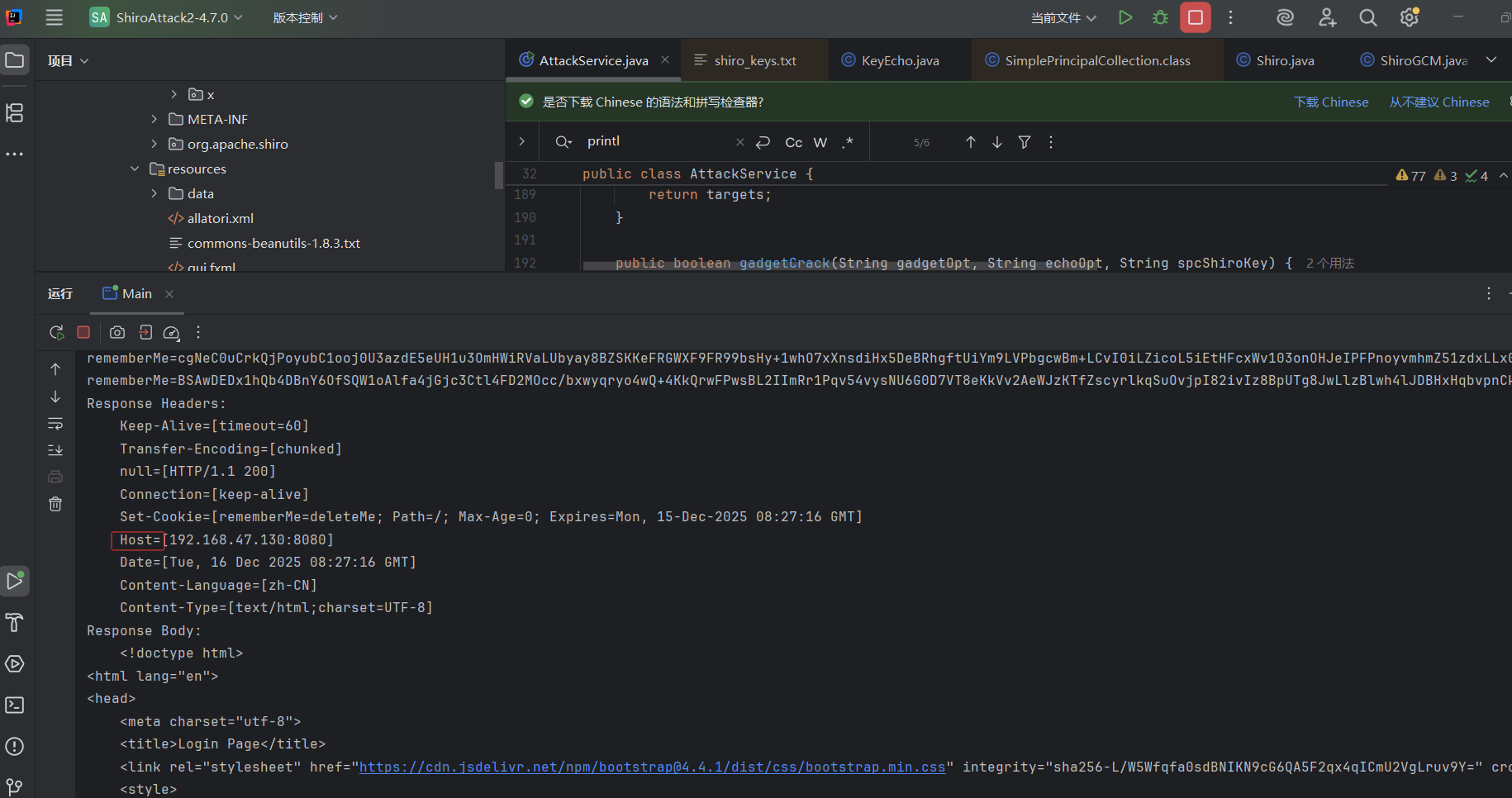This screenshot has width=1512, height=798.
Task: Rerun the Main run configuration
Action: point(56,332)
